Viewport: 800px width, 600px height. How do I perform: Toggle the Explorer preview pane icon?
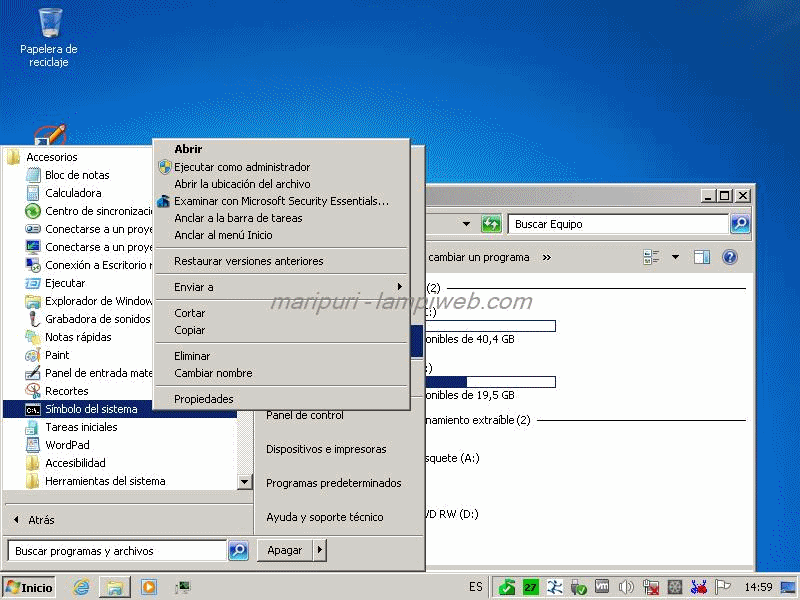[x=702, y=257]
